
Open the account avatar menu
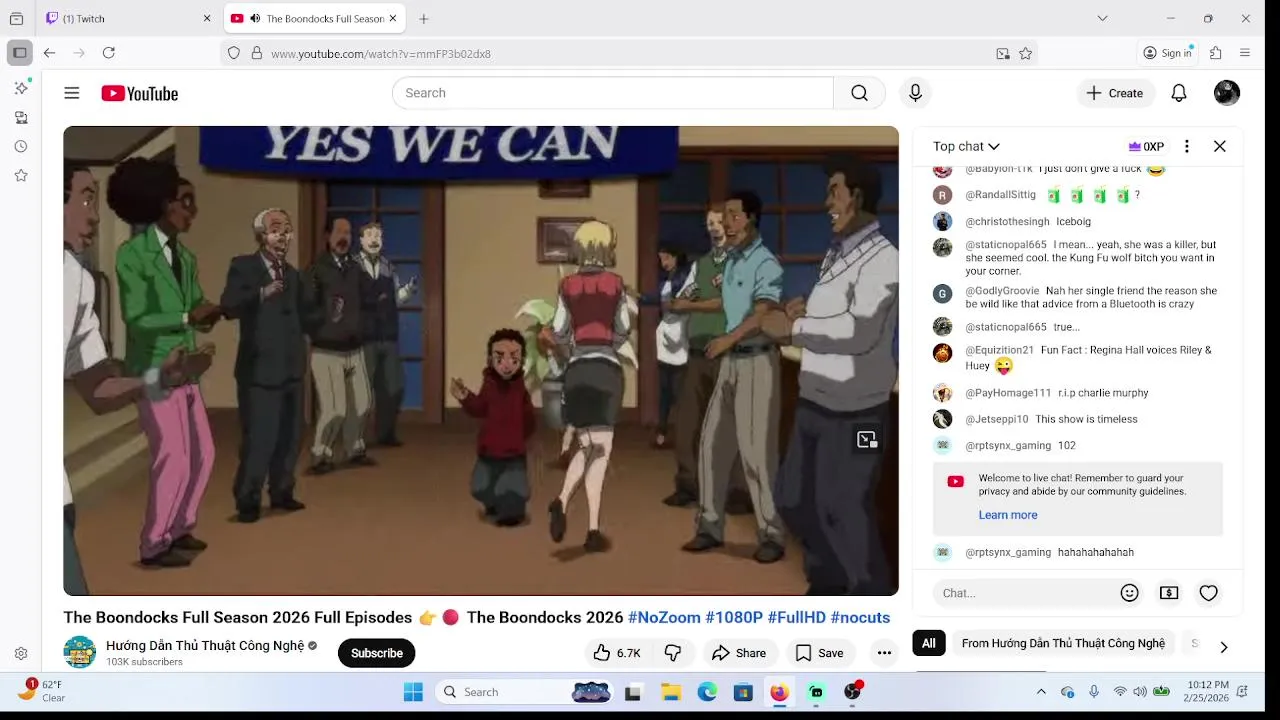[1227, 93]
